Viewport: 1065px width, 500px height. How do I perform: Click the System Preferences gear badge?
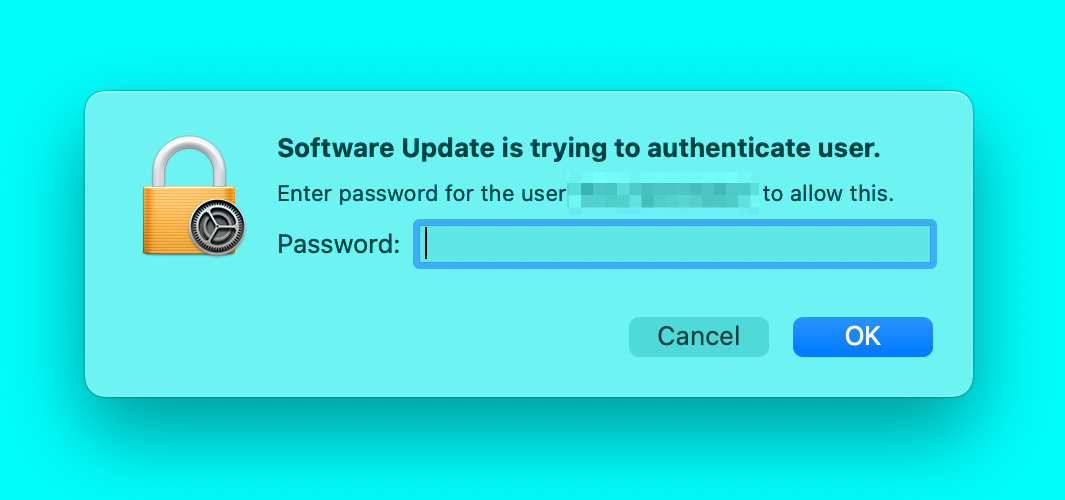pyautogui.click(x=217, y=228)
